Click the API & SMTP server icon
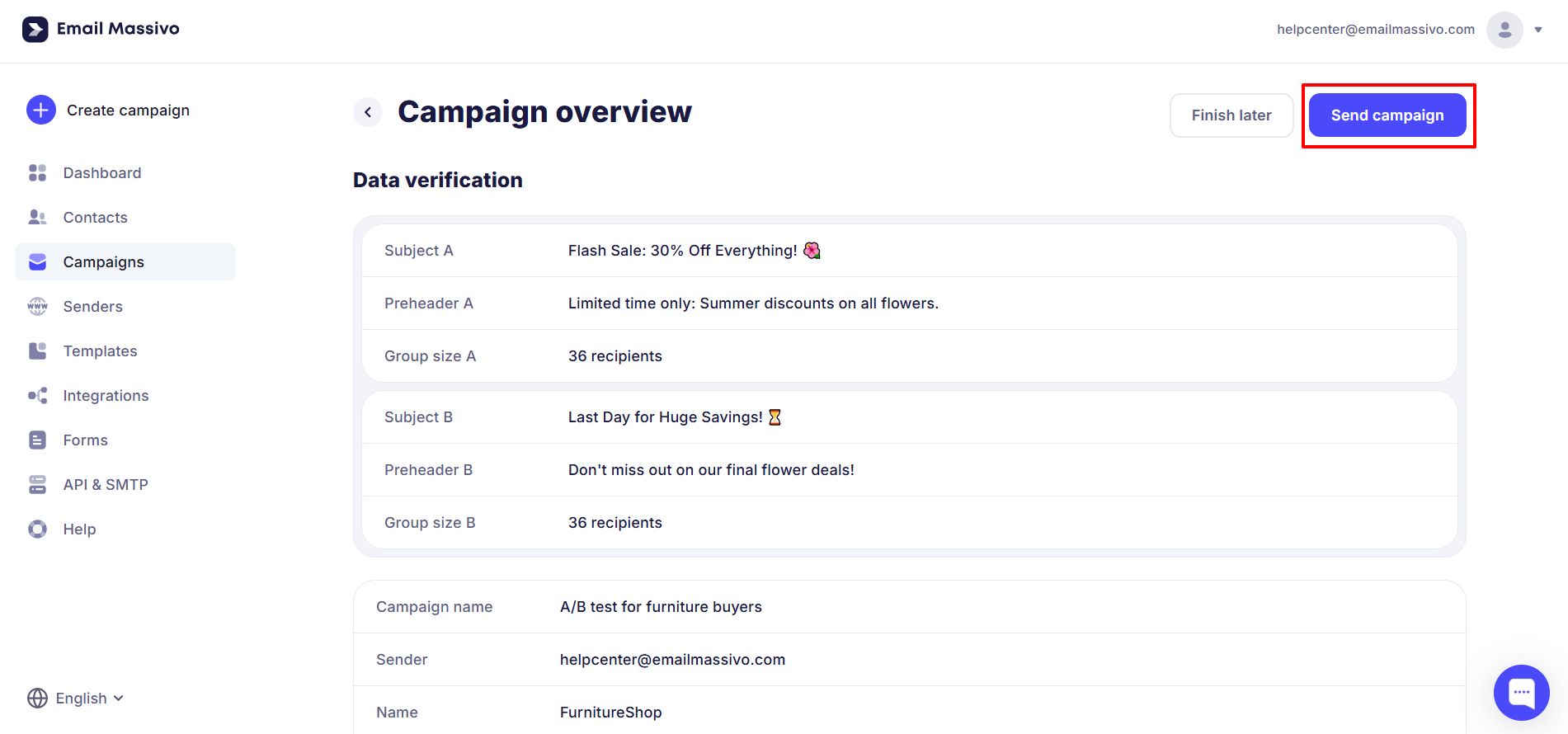 (38, 484)
